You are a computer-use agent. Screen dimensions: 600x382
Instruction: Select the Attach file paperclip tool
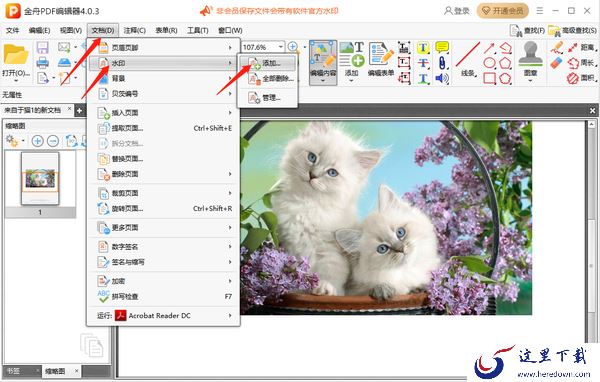tap(442, 63)
